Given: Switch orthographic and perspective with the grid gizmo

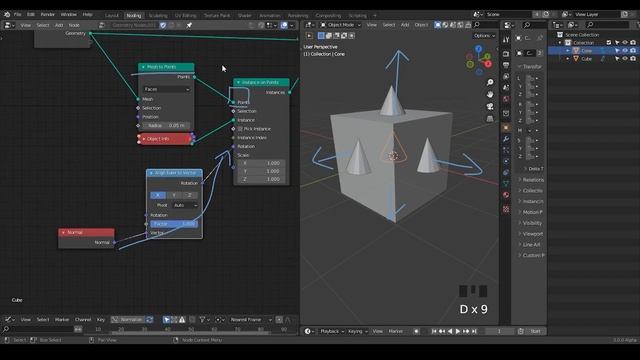Looking at the screenshot, I should tap(490, 118).
